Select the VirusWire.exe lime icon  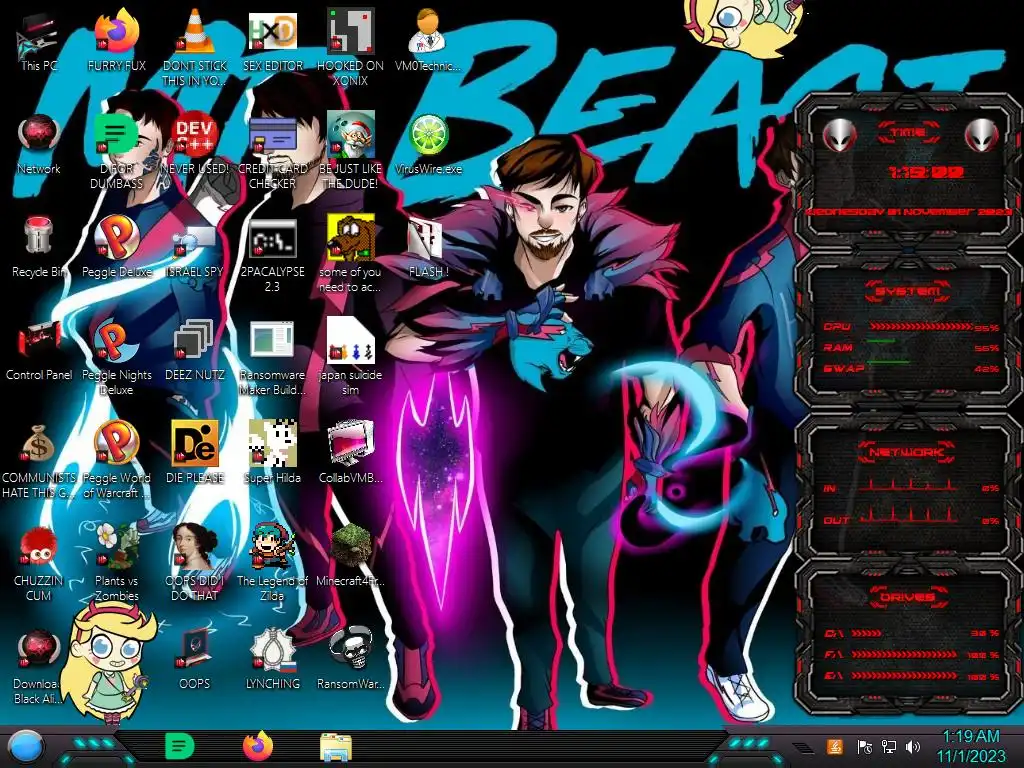[x=428, y=144]
